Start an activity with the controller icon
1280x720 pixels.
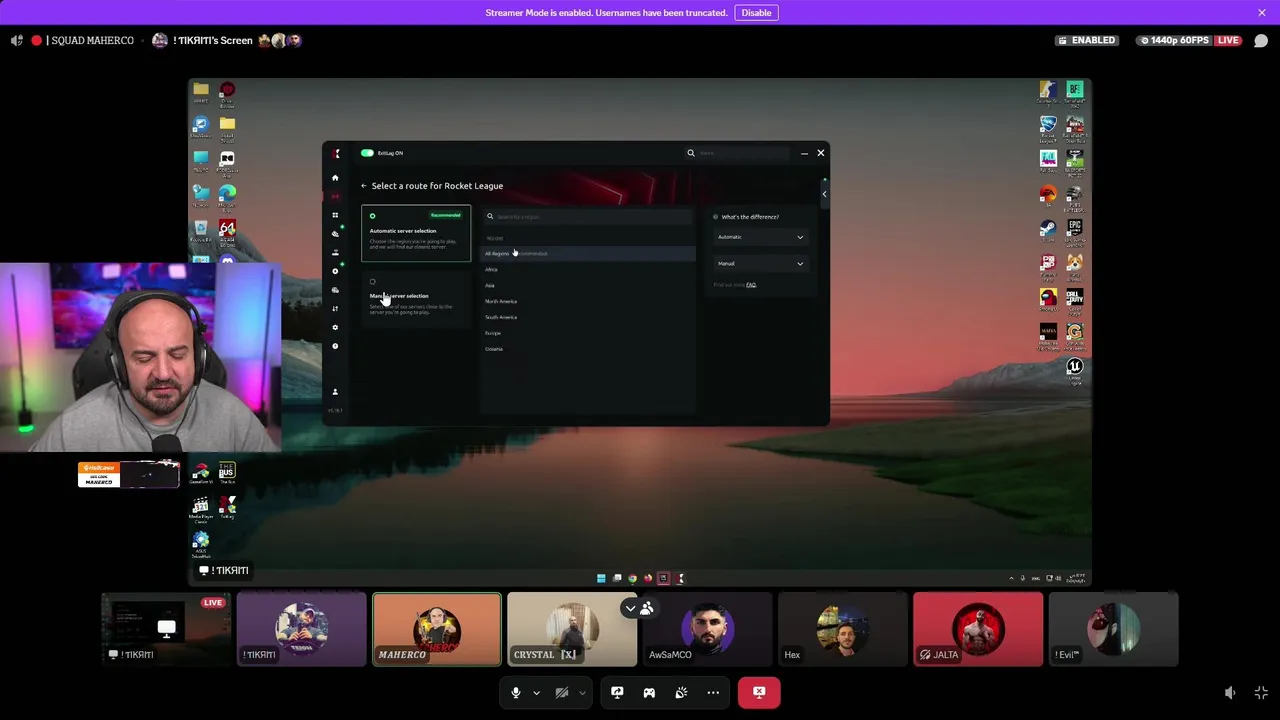click(x=649, y=692)
